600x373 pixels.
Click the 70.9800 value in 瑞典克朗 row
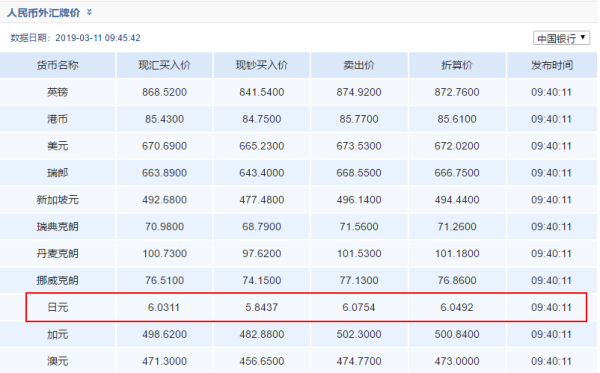click(x=165, y=226)
